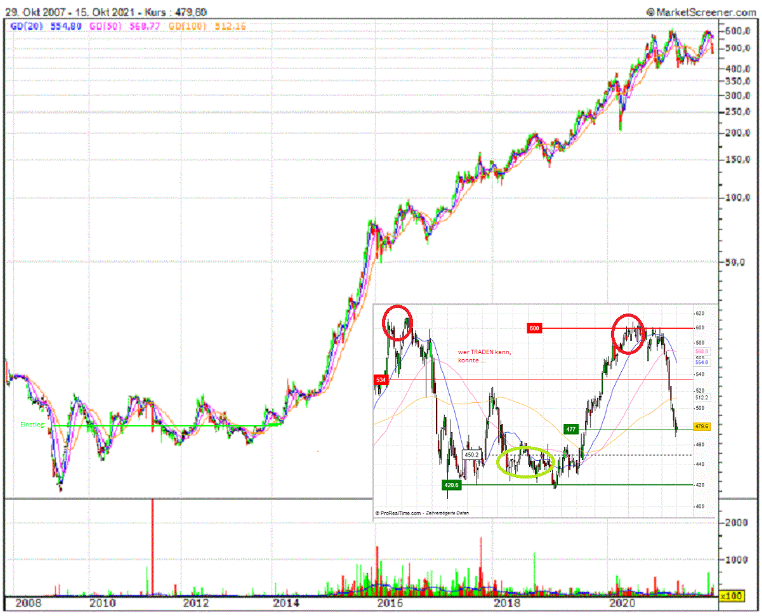Image resolution: width=762 pixels, height=616 pixels.
Task: Click the GD(20) value 554,80
Action: pyautogui.click(x=66, y=26)
